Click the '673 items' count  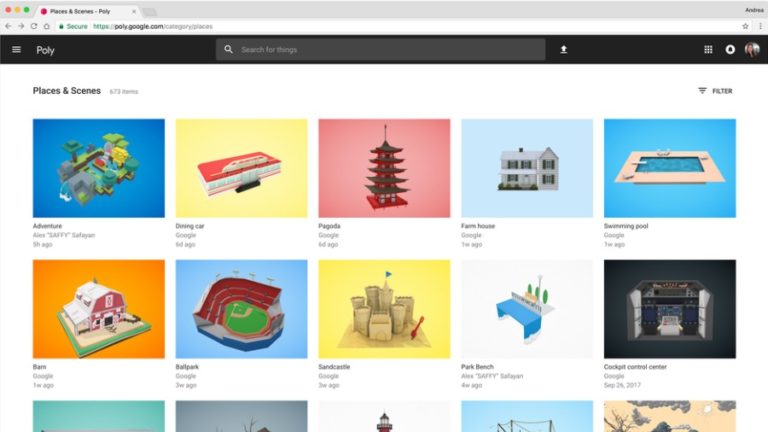point(123,92)
